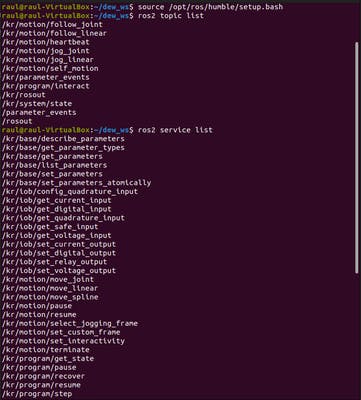Image resolution: width=361 pixels, height=400 pixels.
Task: Click the /kr/motion/terminate service text
Action: [46, 350]
